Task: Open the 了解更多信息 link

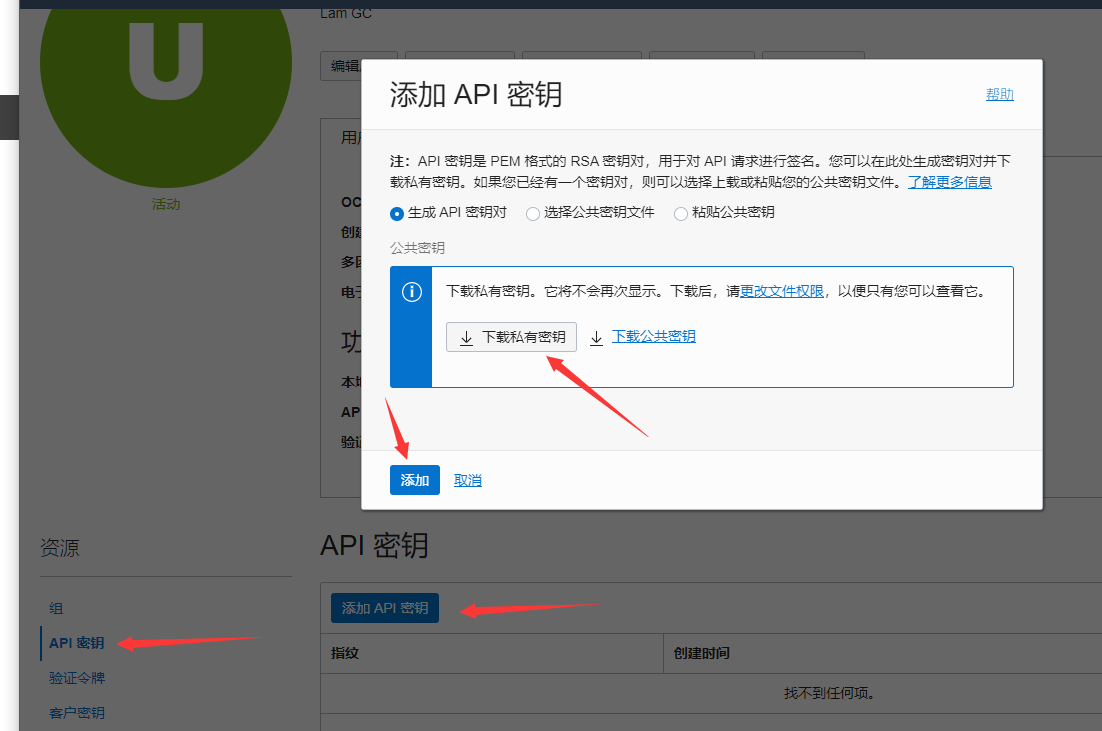Action: pyautogui.click(x=949, y=182)
